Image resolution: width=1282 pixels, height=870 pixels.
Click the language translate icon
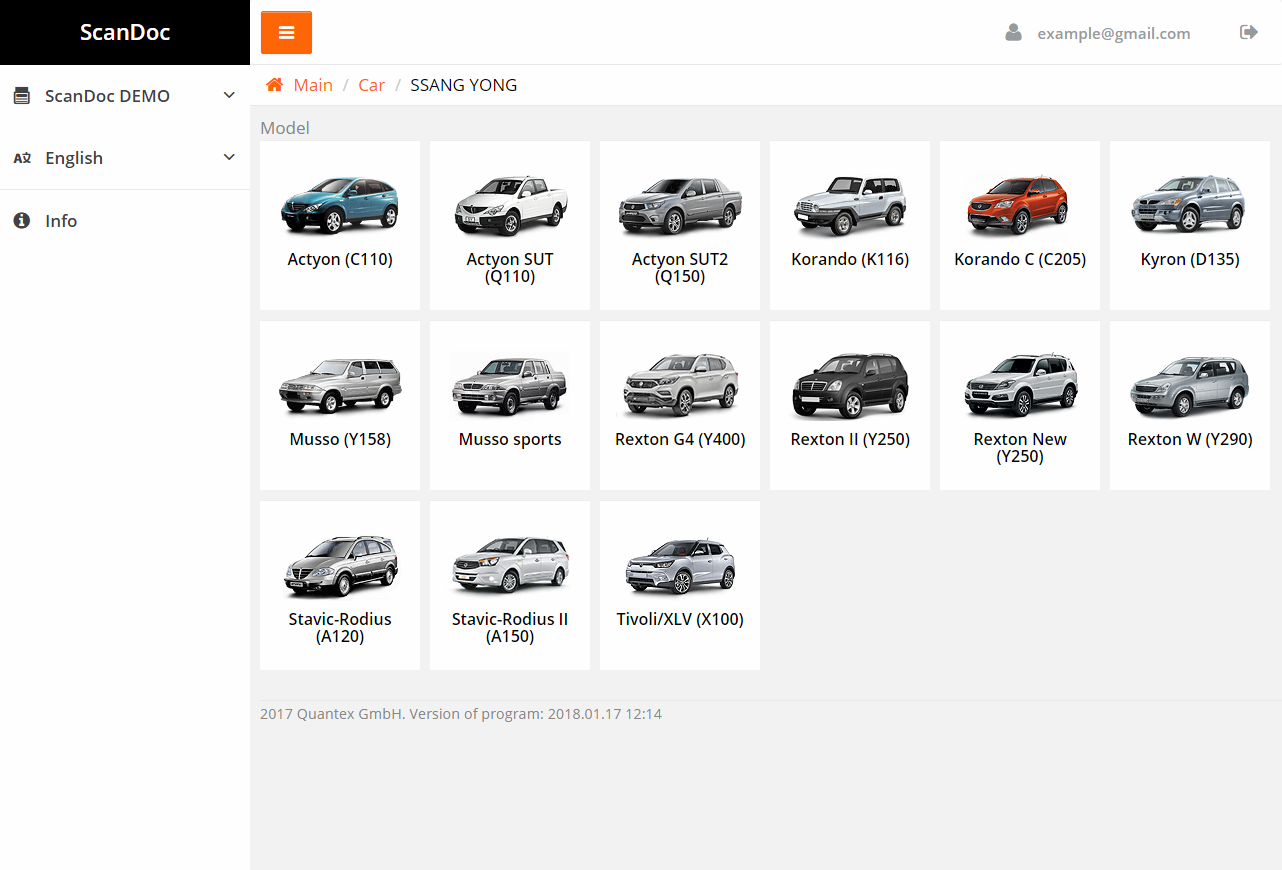22,158
